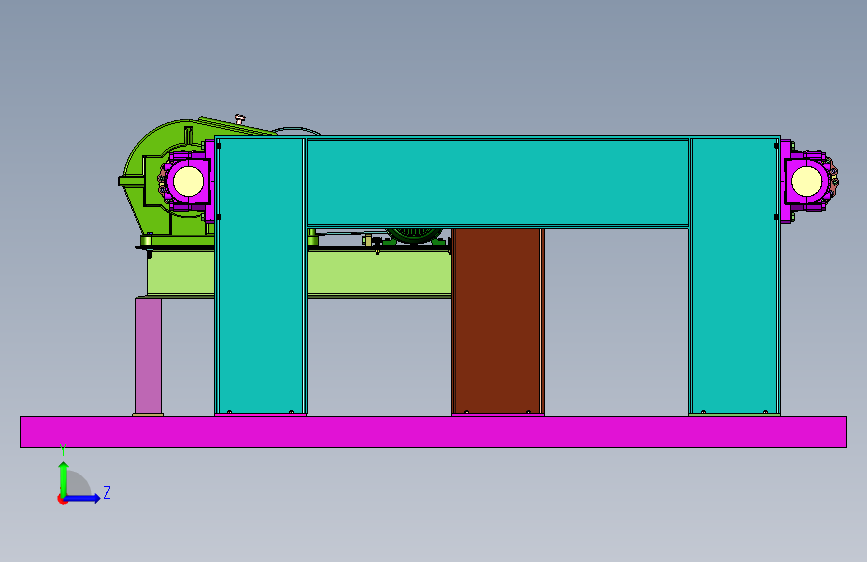This screenshot has height=562, width=867.
Task: Click the Z axis label
Action: [107, 492]
